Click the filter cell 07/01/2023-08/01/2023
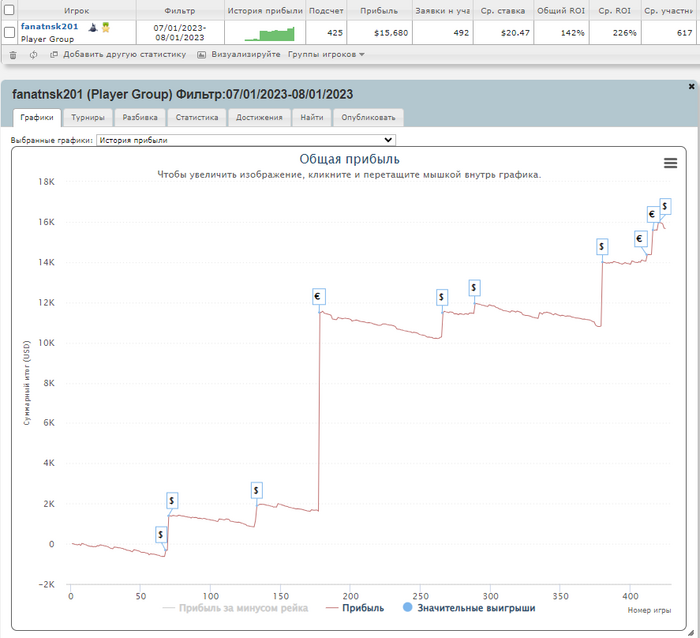Screen dimensions: 700x638 [x=180, y=33]
